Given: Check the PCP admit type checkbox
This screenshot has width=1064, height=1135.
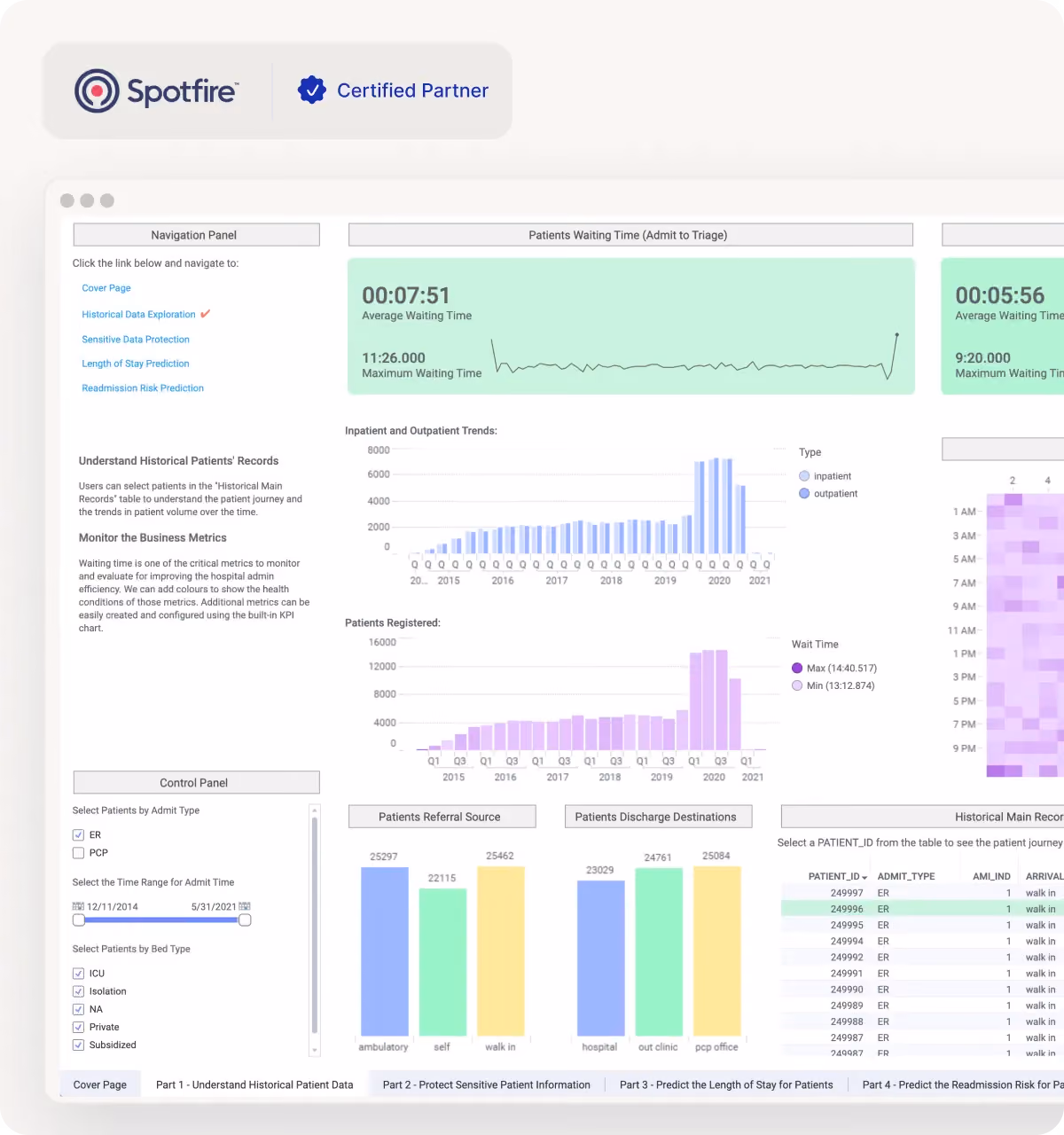Looking at the screenshot, I should 78,853.
